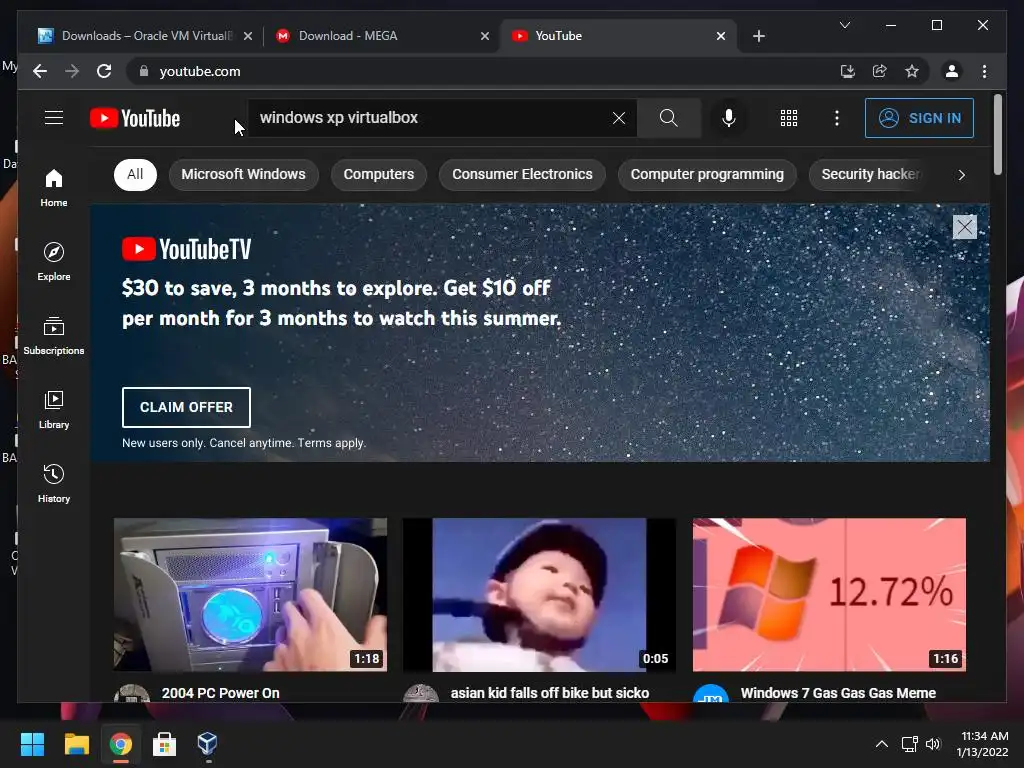Click the youtube.com address bar
1024x768 pixels.
[x=483, y=71]
